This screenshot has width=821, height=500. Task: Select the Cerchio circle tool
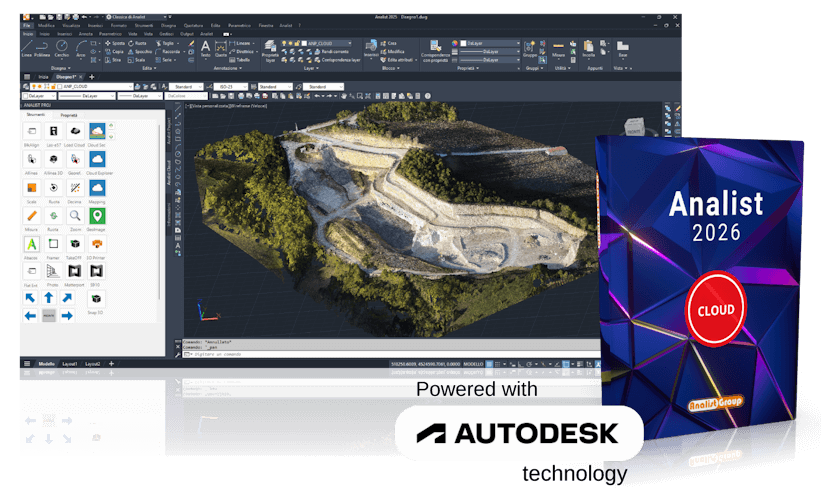(x=62, y=48)
